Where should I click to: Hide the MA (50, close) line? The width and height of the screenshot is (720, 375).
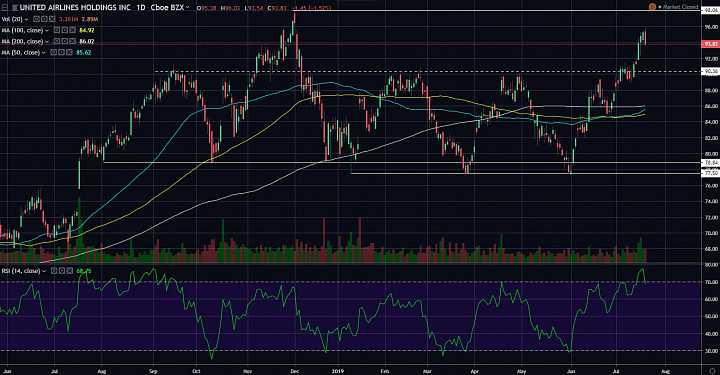point(53,52)
